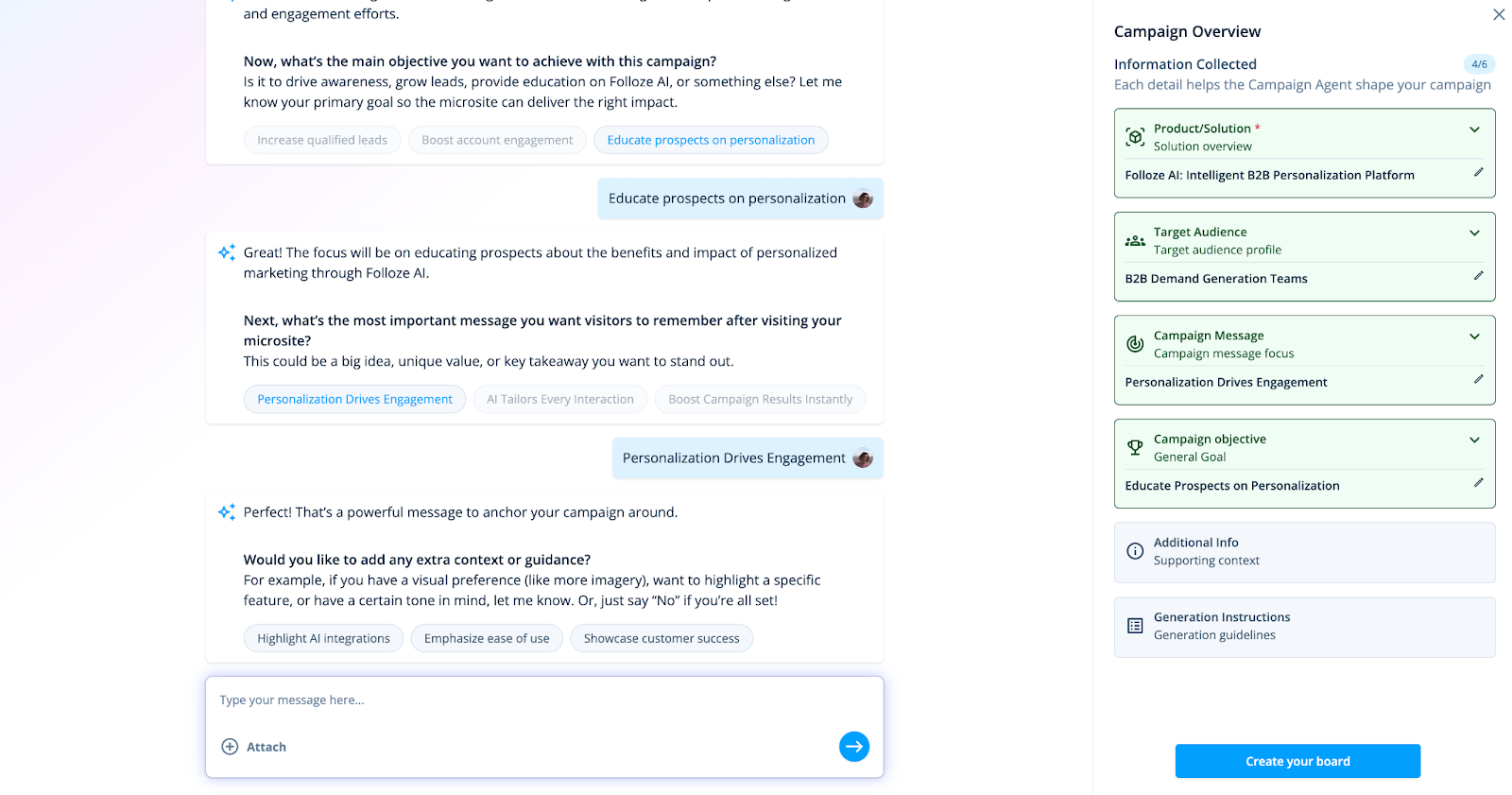Click into the message input field
The height and width of the screenshot is (795, 1512).
tap(529, 700)
